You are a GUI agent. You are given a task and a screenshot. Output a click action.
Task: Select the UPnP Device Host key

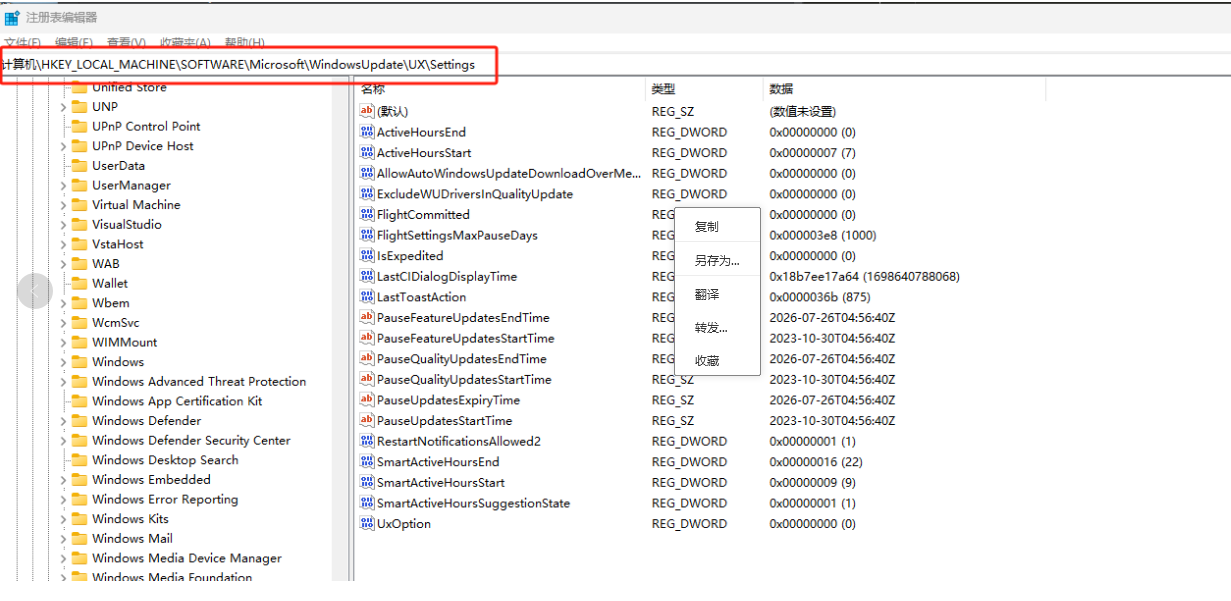pyautogui.click(x=143, y=146)
